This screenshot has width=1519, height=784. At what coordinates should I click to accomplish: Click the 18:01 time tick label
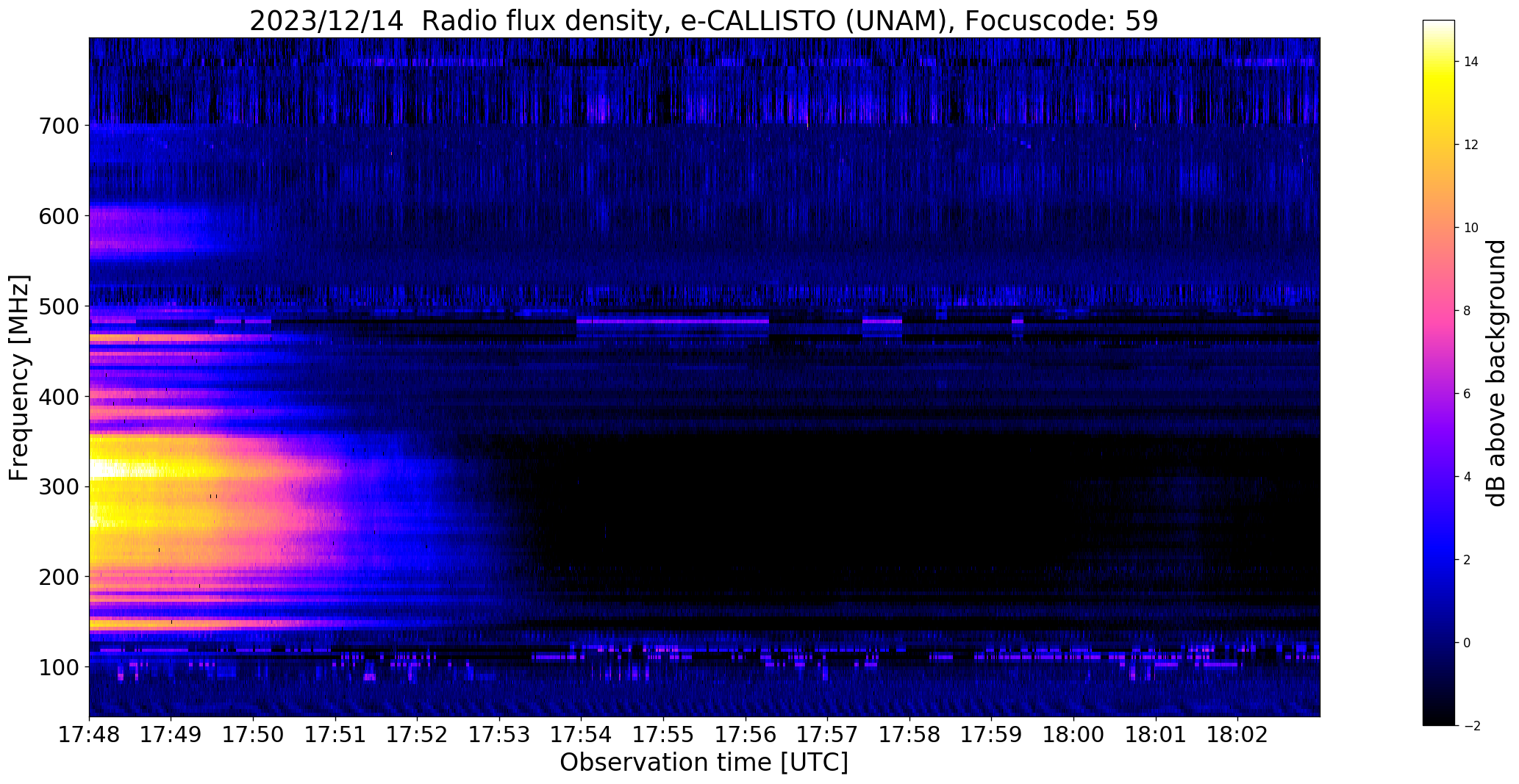(1155, 736)
